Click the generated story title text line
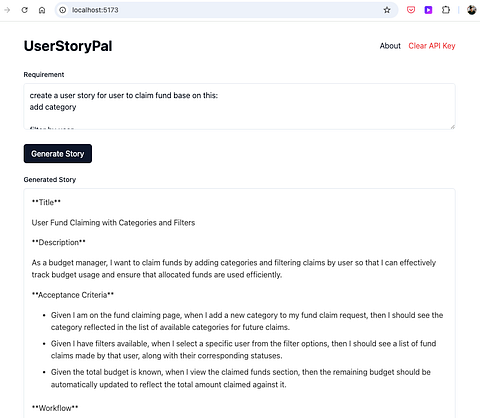 click(x=113, y=223)
